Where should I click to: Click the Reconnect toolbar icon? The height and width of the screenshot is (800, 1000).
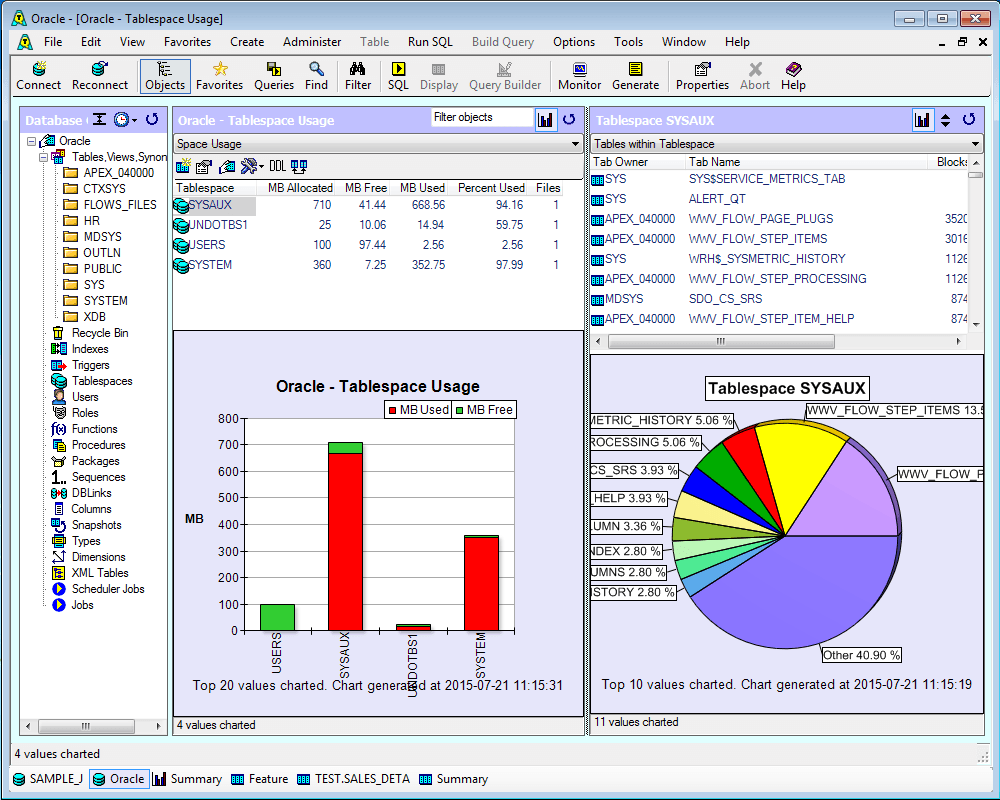99,76
